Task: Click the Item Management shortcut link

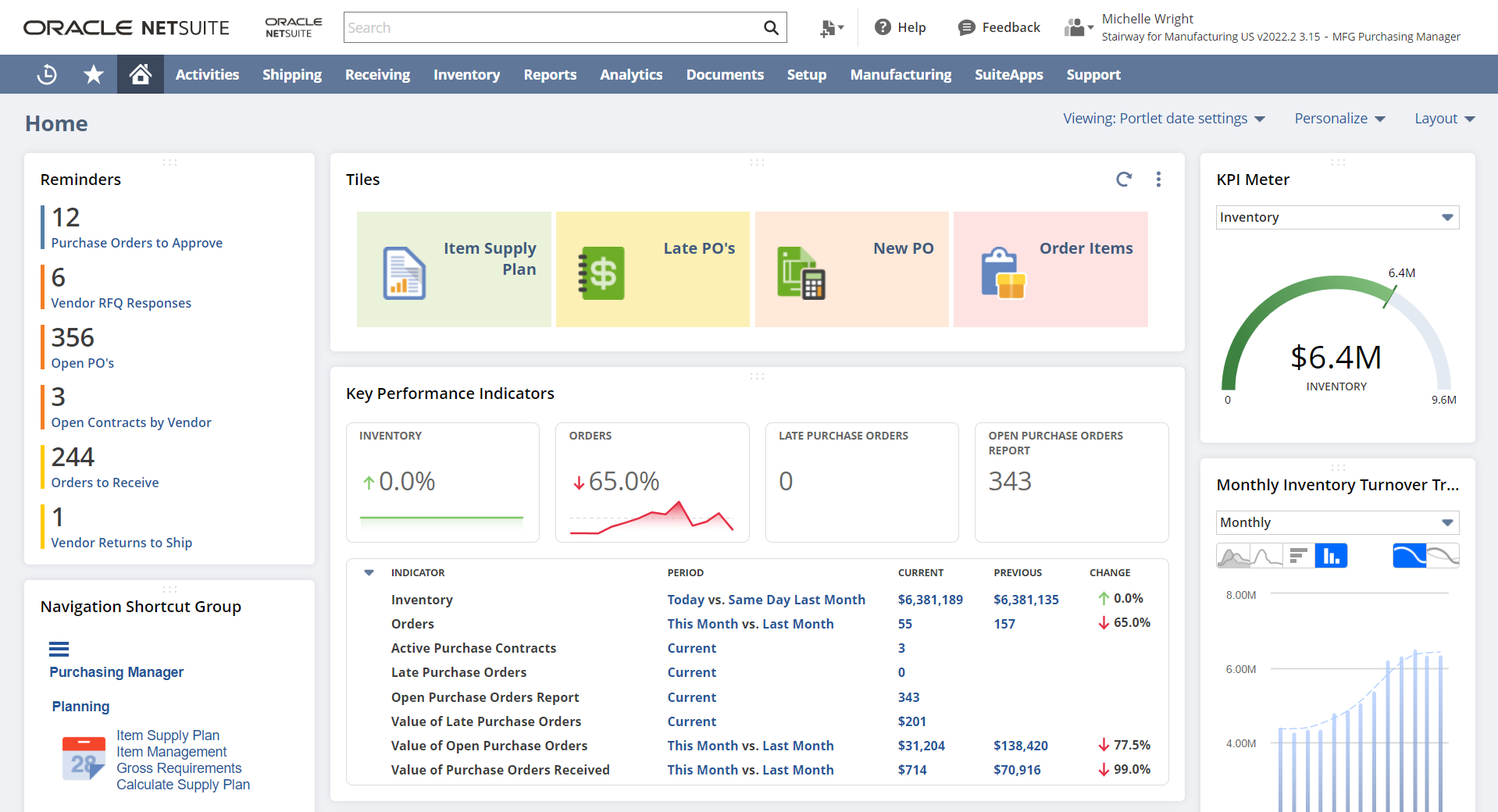Action: point(172,752)
